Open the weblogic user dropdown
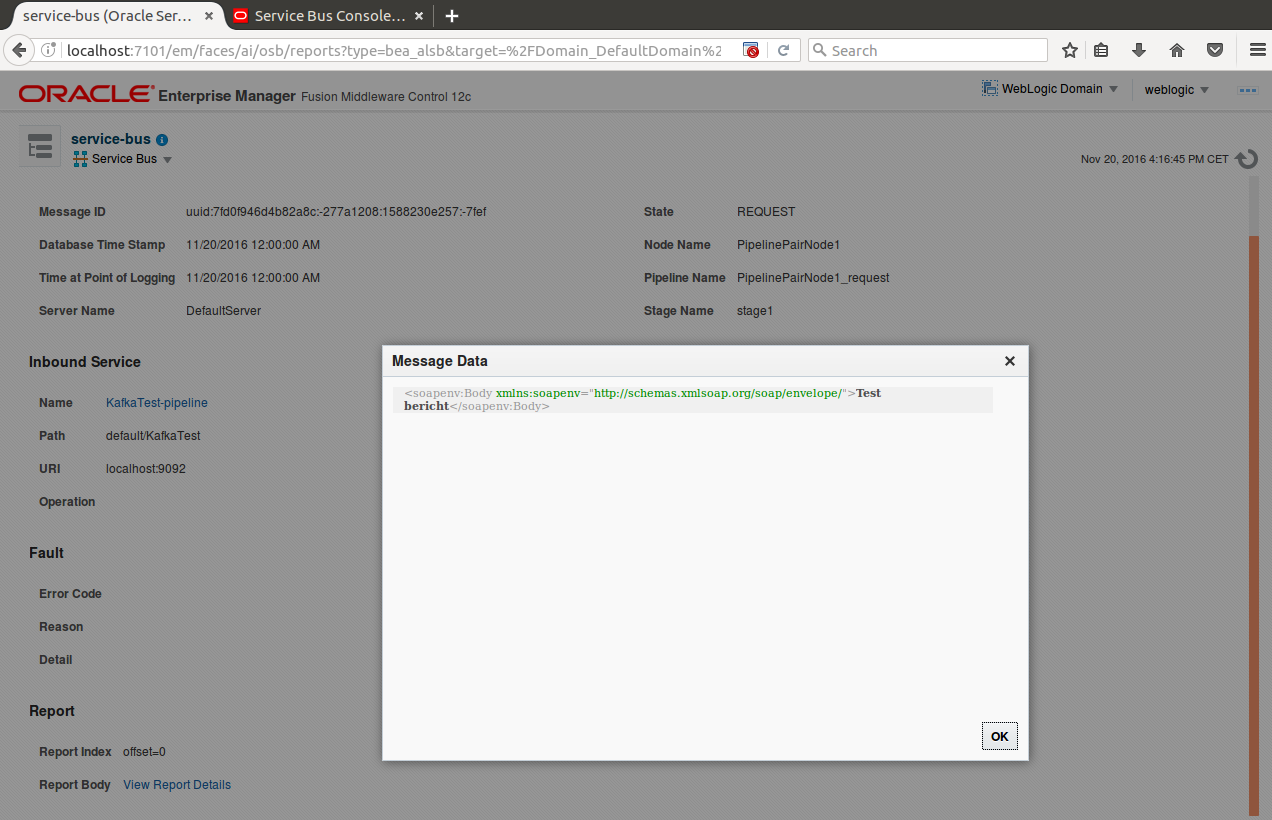Viewport: 1272px width, 820px height. tap(1176, 89)
